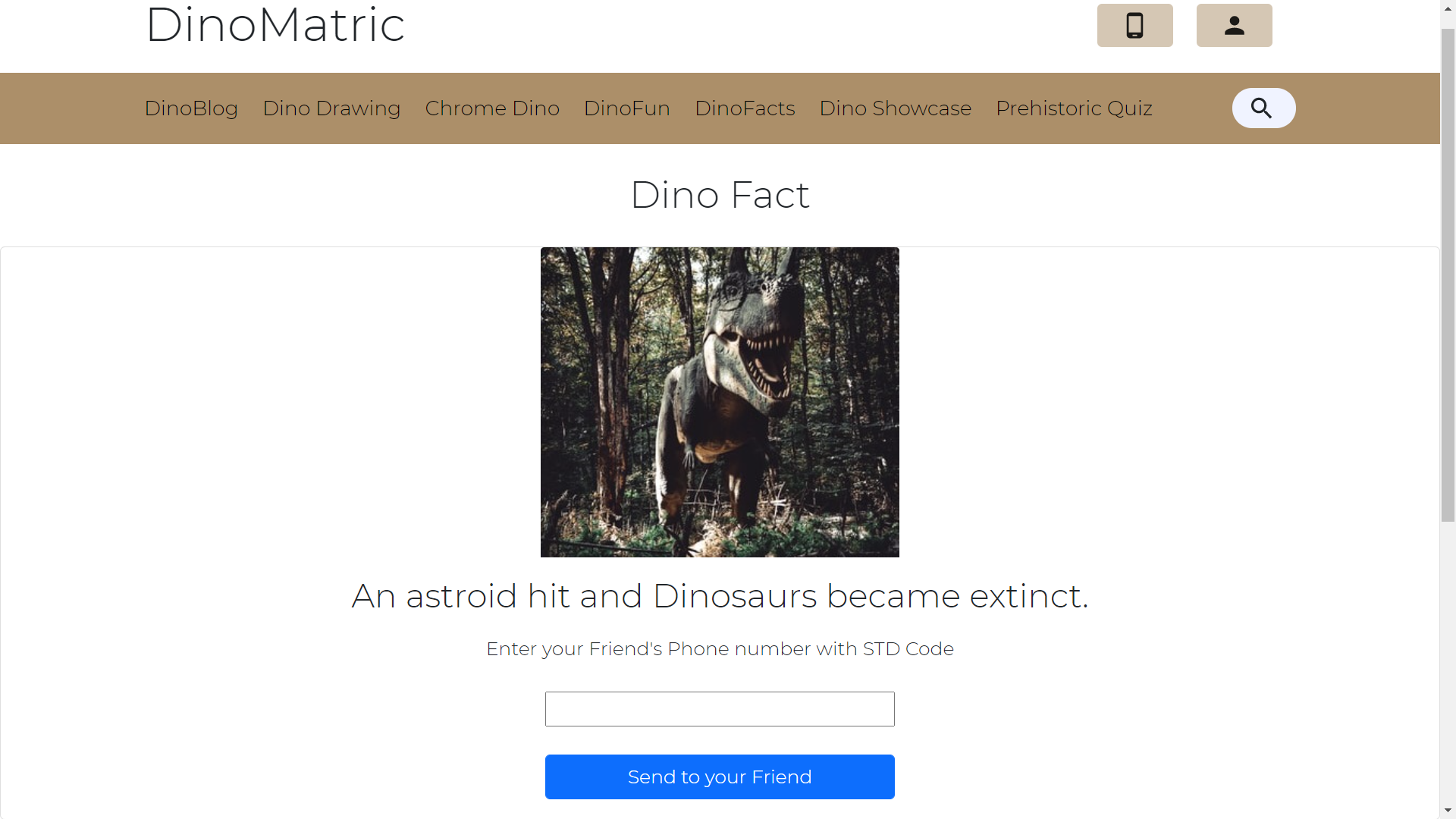Click the phone number with STD code label
This screenshot has width=1456, height=819.
(x=720, y=649)
